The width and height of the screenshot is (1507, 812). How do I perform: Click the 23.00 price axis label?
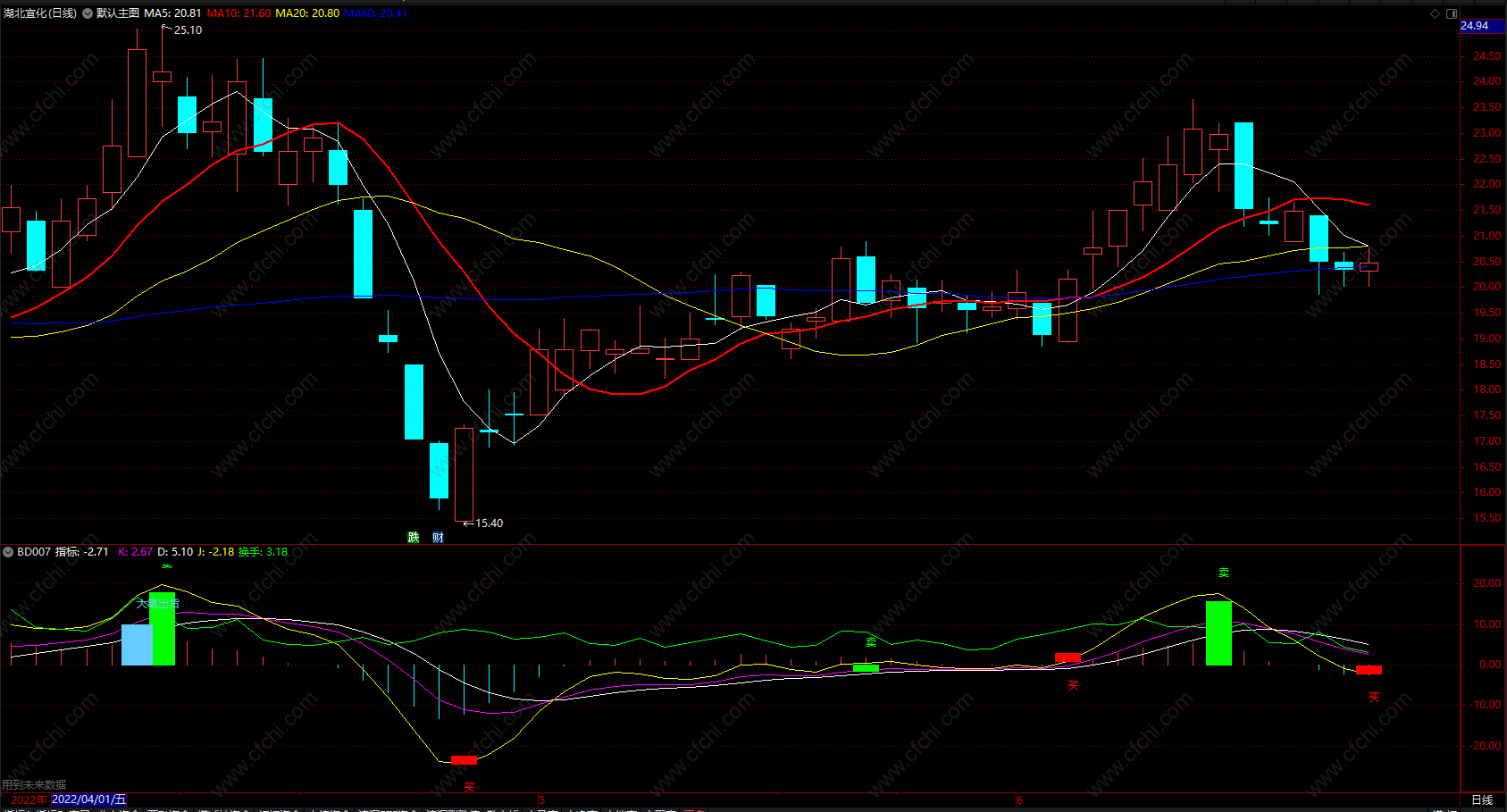1486,133
